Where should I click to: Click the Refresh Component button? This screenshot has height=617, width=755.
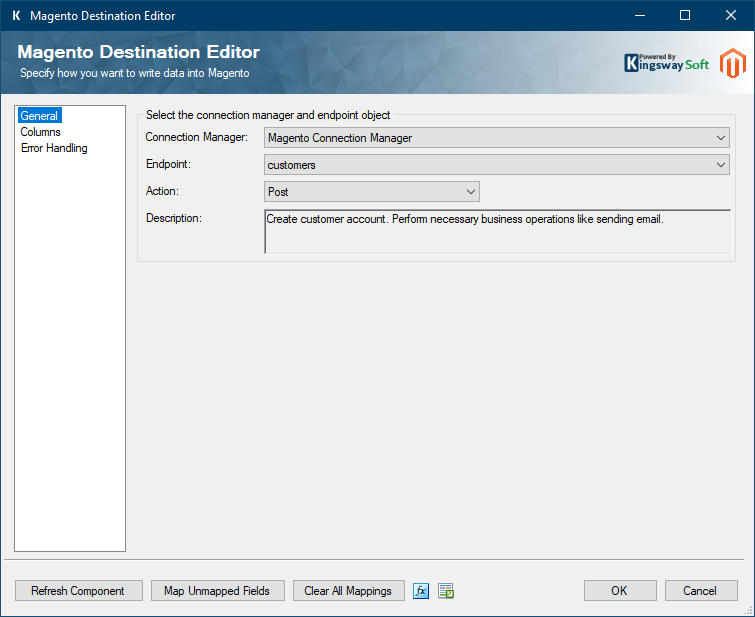pos(78,591)
